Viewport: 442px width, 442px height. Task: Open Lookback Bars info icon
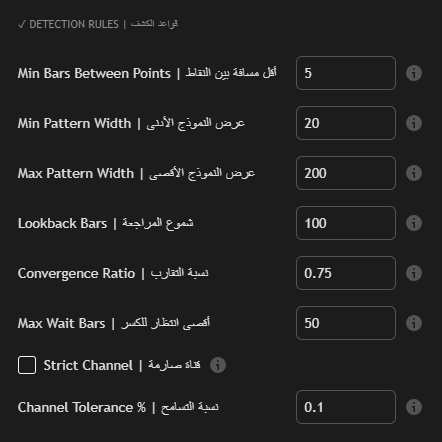tap(414, 223)
